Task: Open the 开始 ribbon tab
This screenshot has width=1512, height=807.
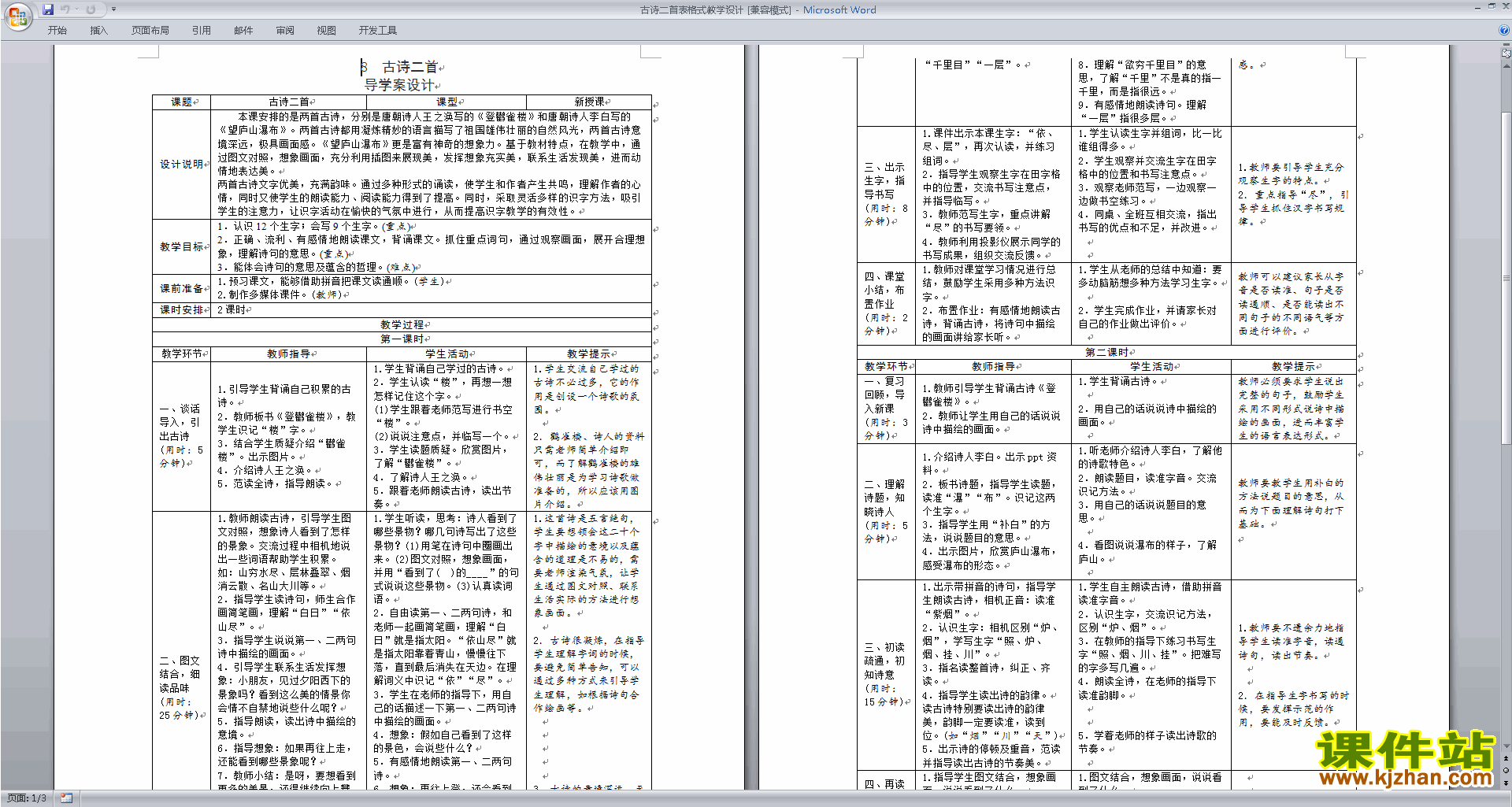Action: (x=57, y=31)
